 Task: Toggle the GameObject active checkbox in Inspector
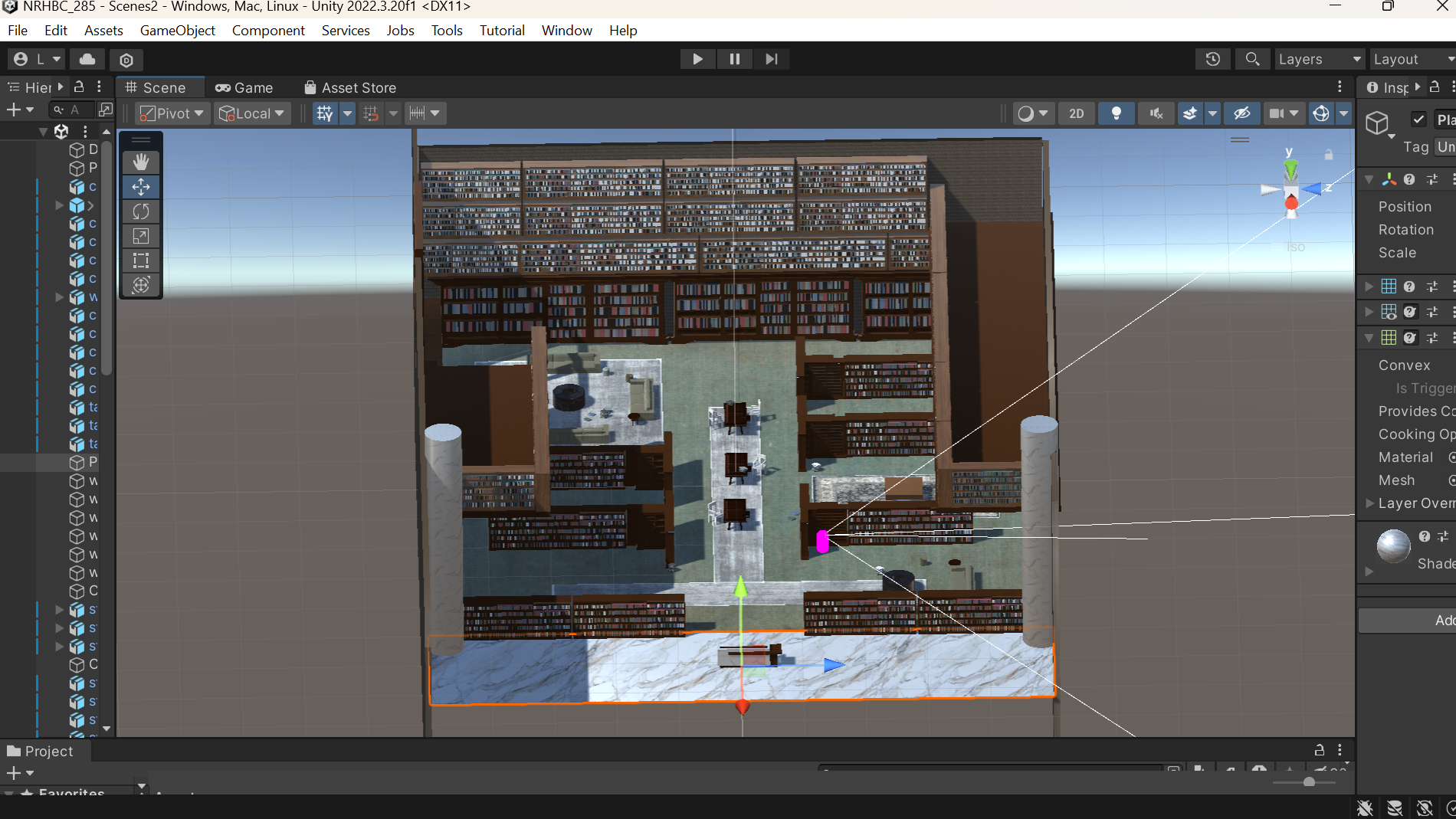pyautogui.click(x=1418, y=119)
